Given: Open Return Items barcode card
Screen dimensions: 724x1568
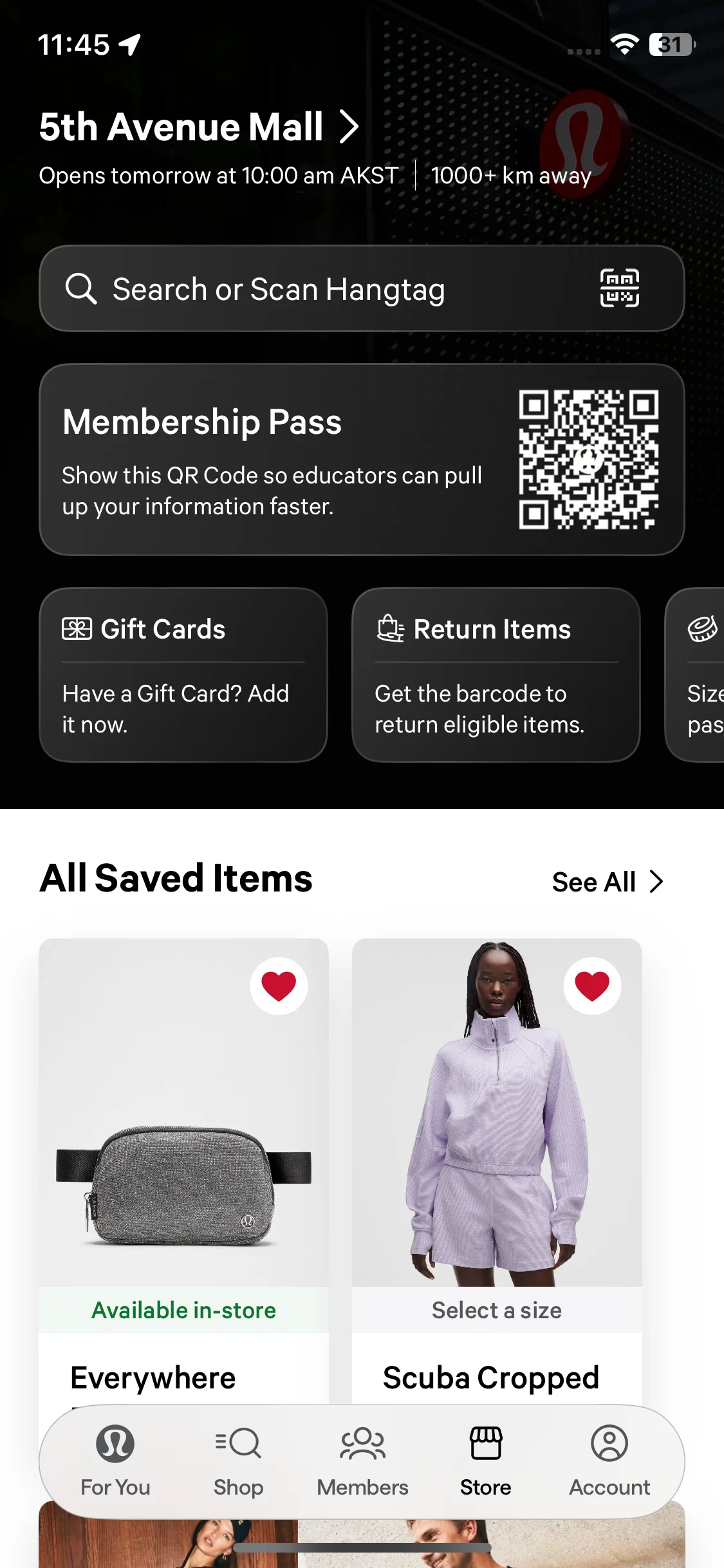Looking at the screenshot, I should pos(496,675).
